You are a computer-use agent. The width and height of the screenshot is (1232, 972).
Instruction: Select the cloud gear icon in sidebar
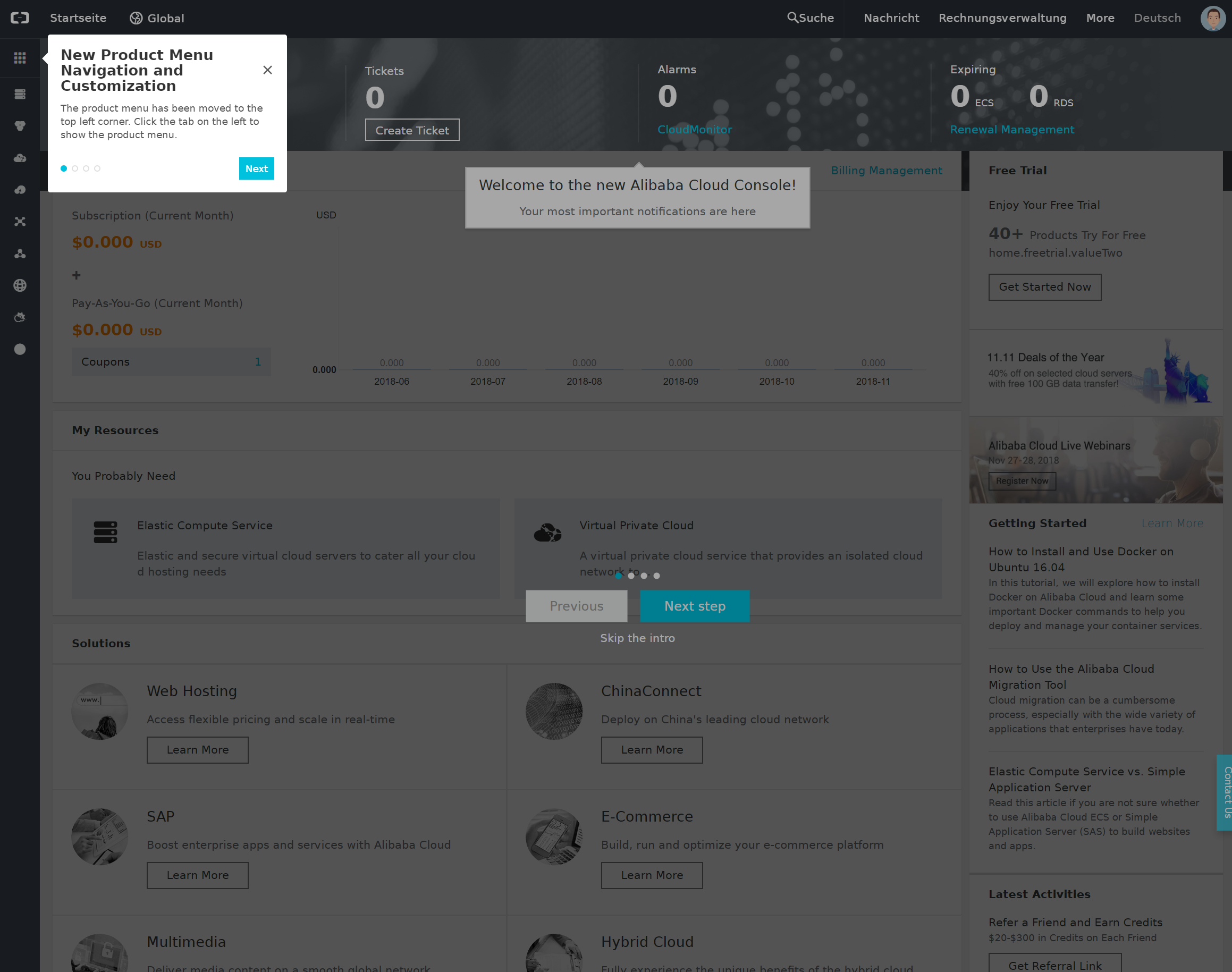tap(20, 317)
